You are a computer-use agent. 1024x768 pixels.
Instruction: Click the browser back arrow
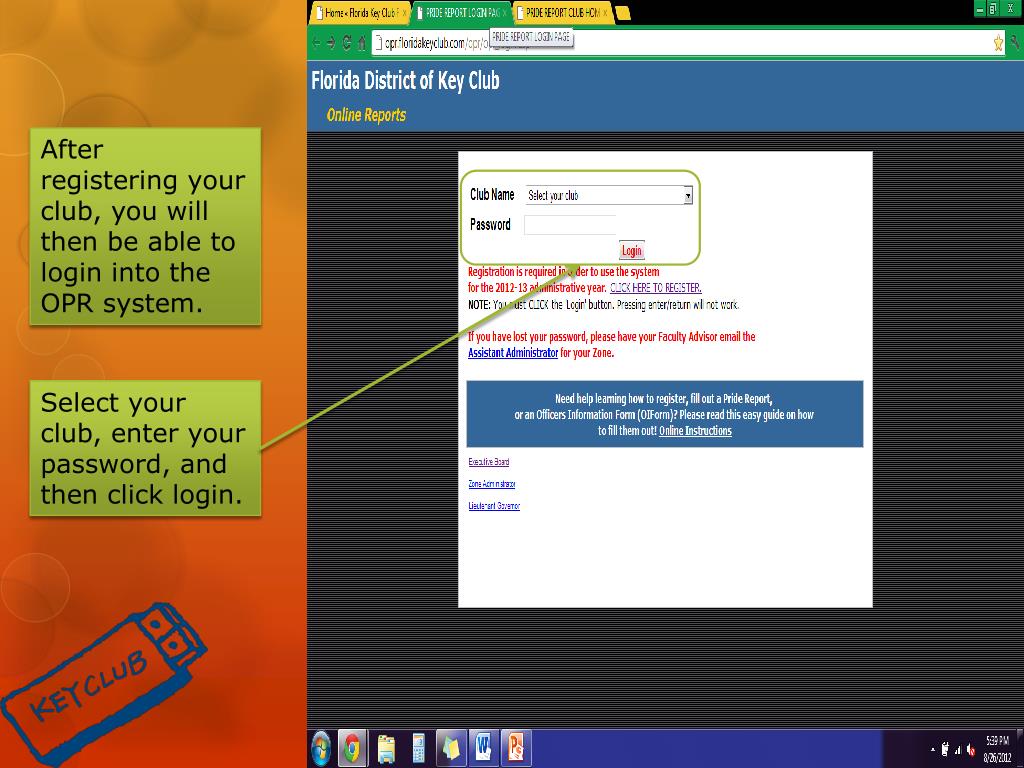click(317, 43)
